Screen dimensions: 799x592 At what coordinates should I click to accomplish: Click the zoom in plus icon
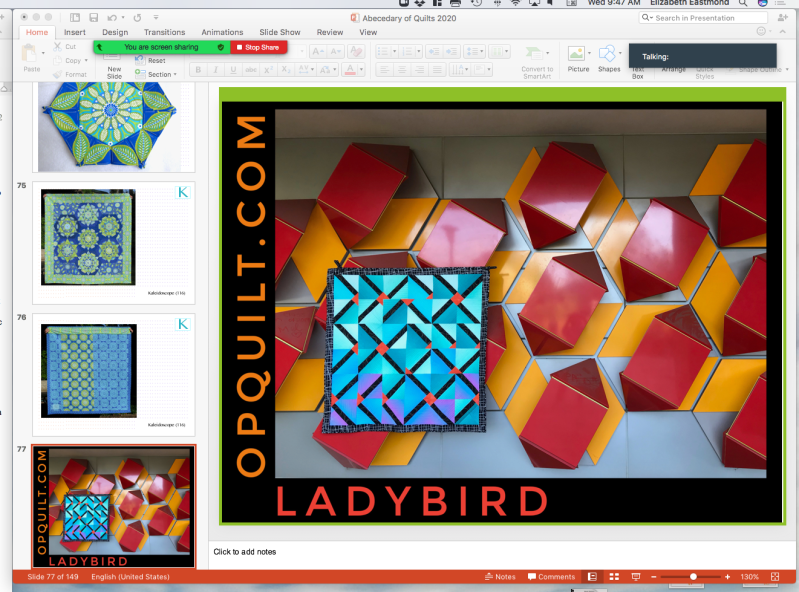point(727,577)
